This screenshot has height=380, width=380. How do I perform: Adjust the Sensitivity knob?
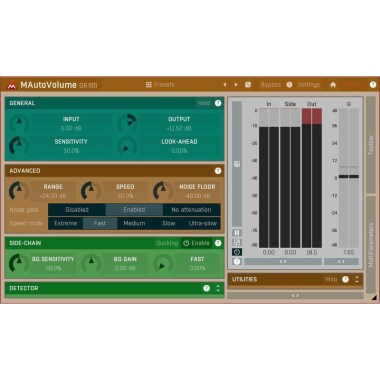[19, 146]
